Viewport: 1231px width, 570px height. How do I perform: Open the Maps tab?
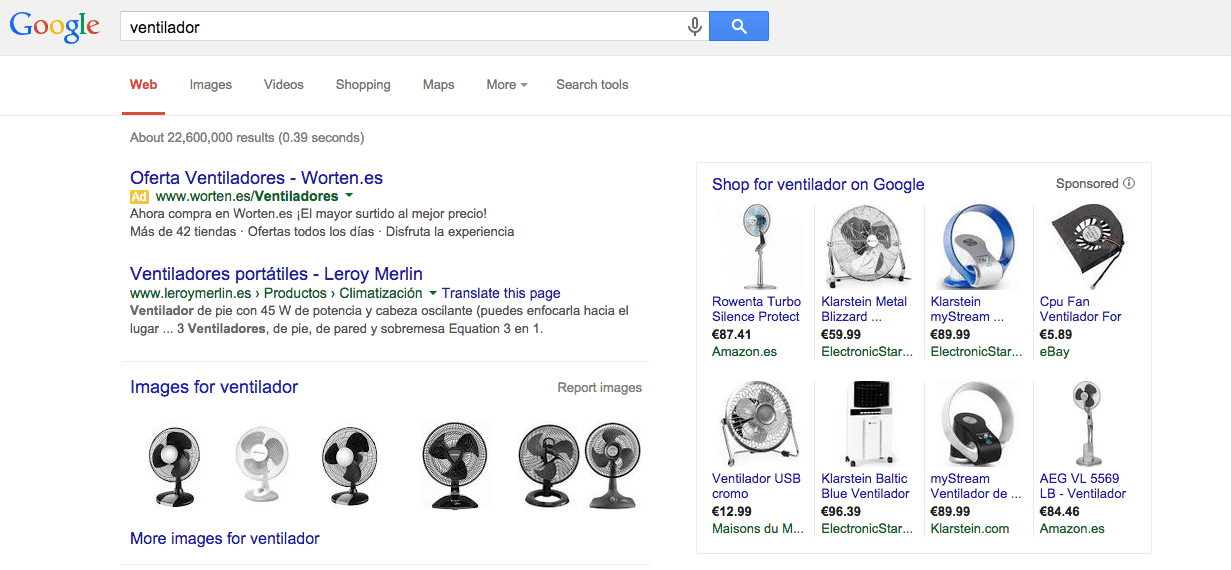pos(439,85)
